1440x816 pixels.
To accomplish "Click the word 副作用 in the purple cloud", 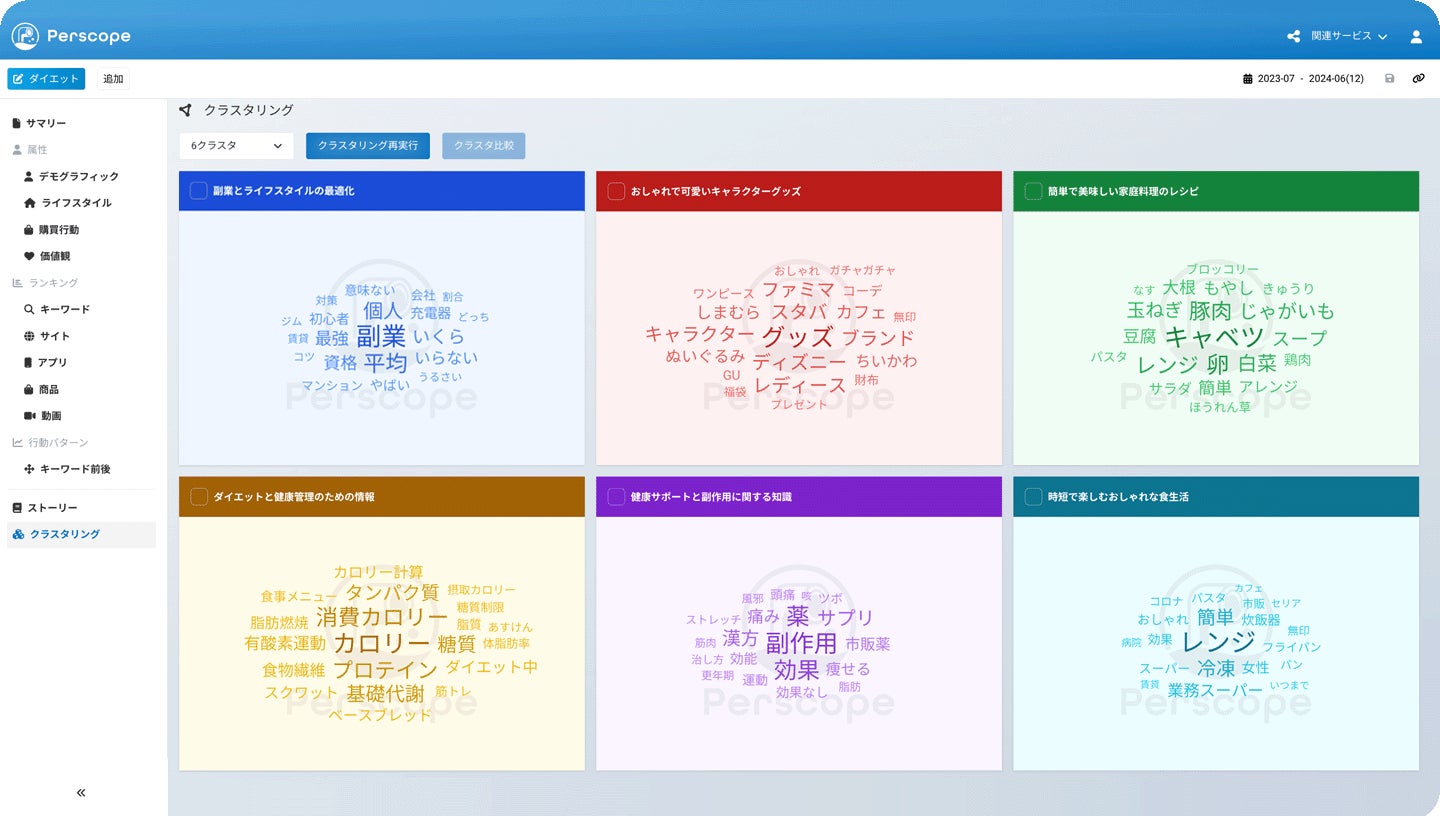I will click(801, 643).
